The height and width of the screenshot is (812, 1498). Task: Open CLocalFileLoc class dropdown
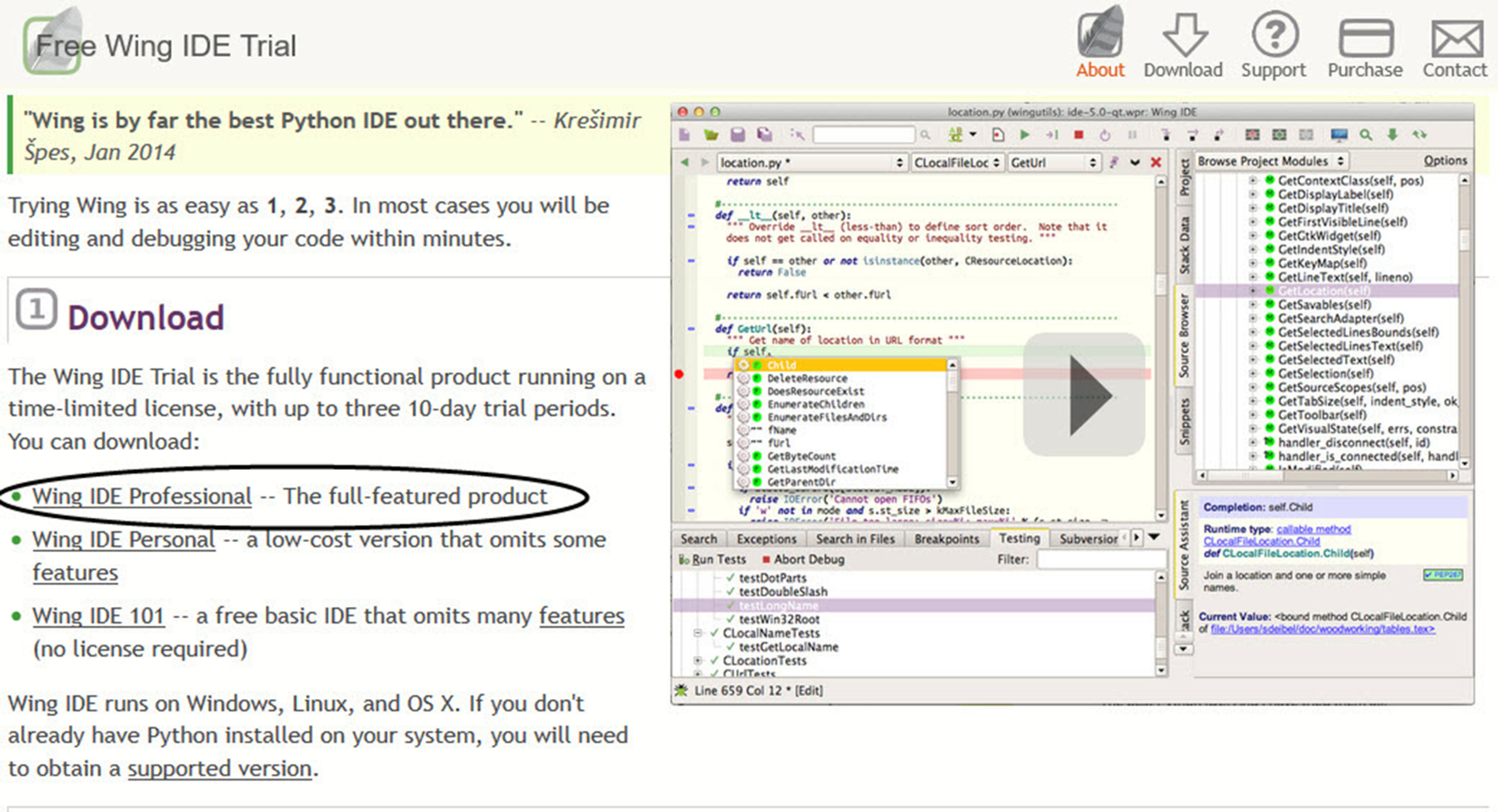coord(958,163)
